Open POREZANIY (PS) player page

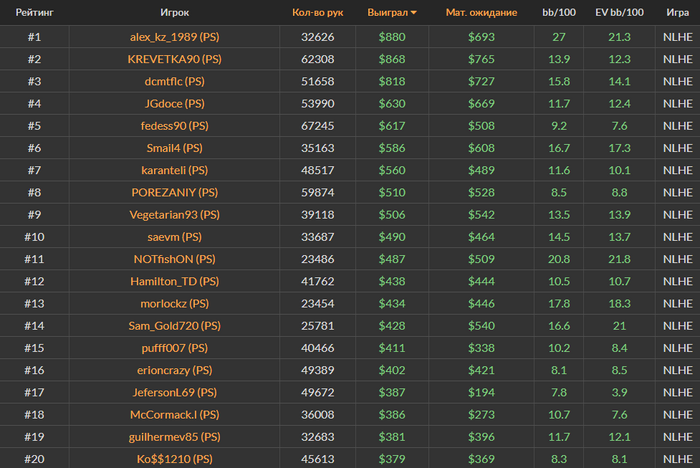[x=175, y=192]
